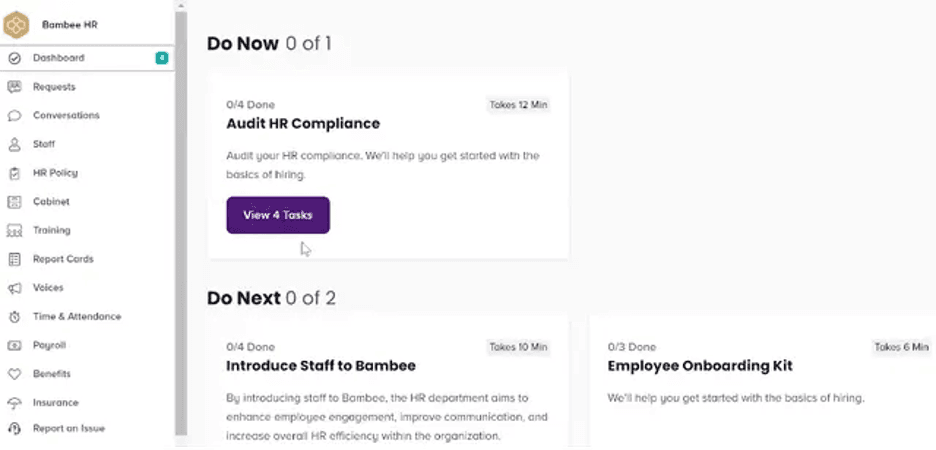The width and height of the screenshot is (936, 450).
Task: Go to the Dashboard menu item
Action: tap(58, 58)
